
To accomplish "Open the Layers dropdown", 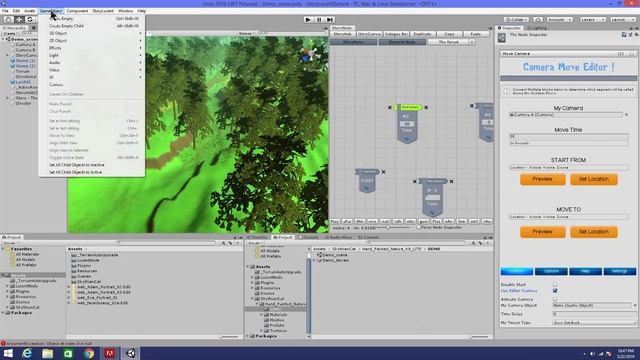I will [x=592, y=20].
